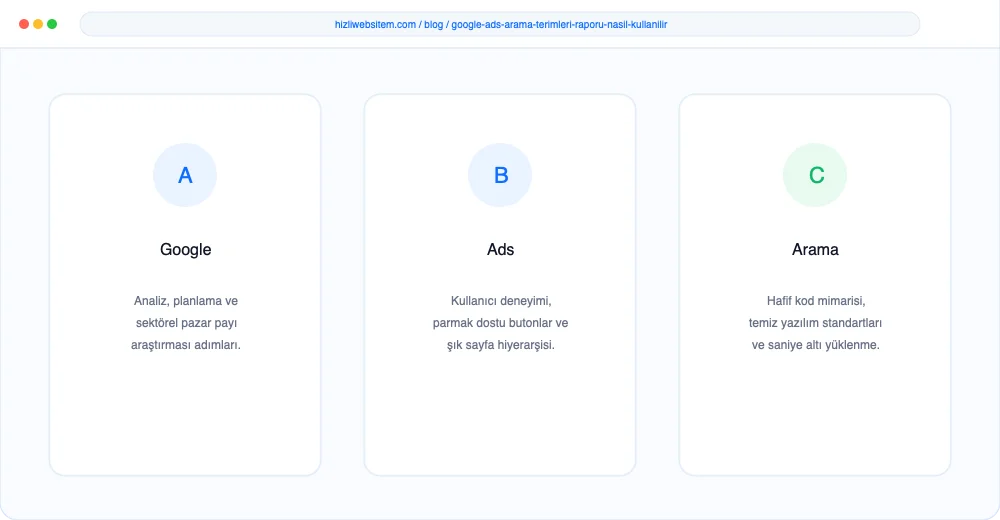1000x520 pixels.
Task: Click text 'sektörel pazar payı'
Action: [186, 323]
